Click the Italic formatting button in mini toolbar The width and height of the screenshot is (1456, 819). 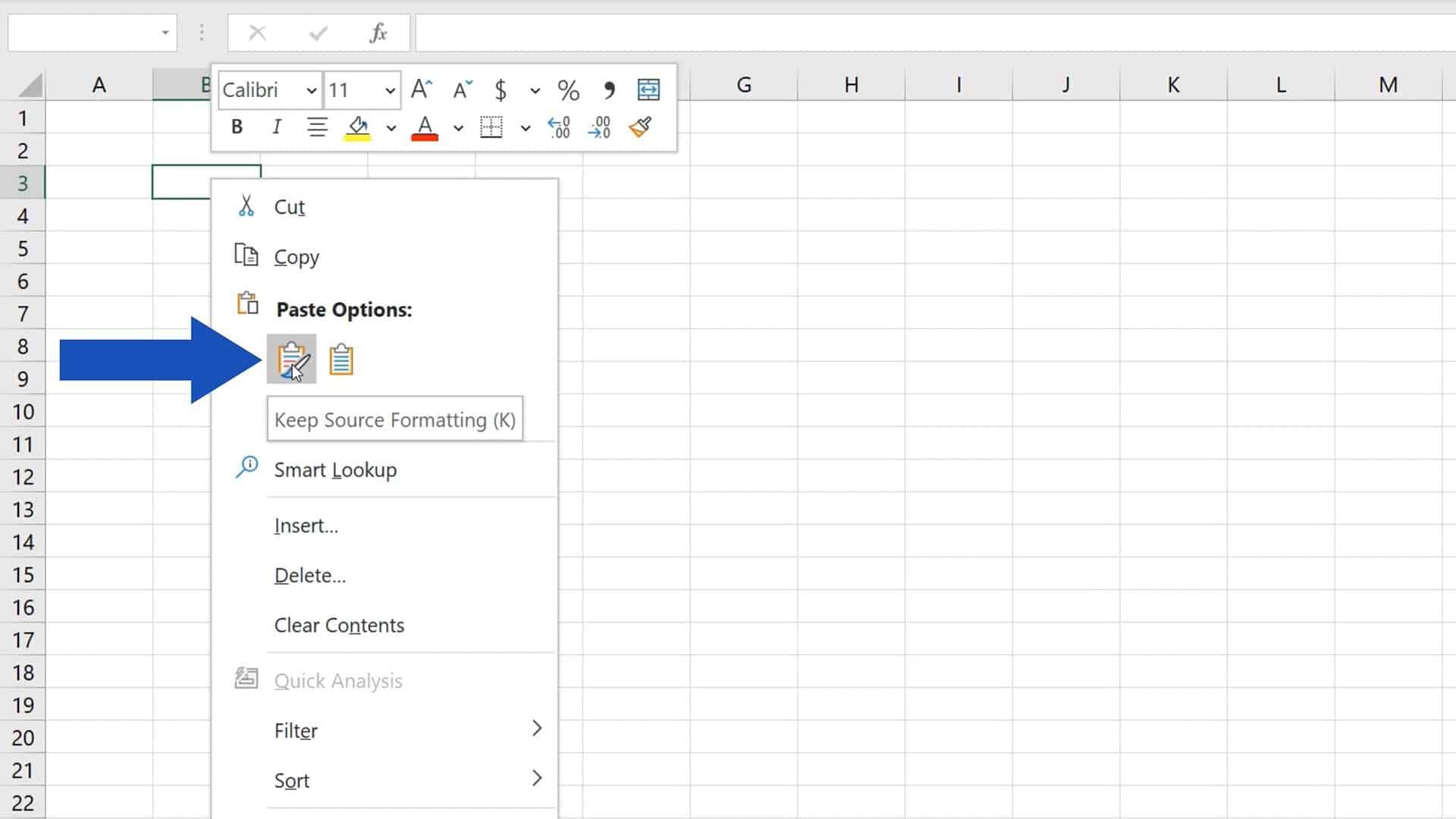click(x=277, y=127)
